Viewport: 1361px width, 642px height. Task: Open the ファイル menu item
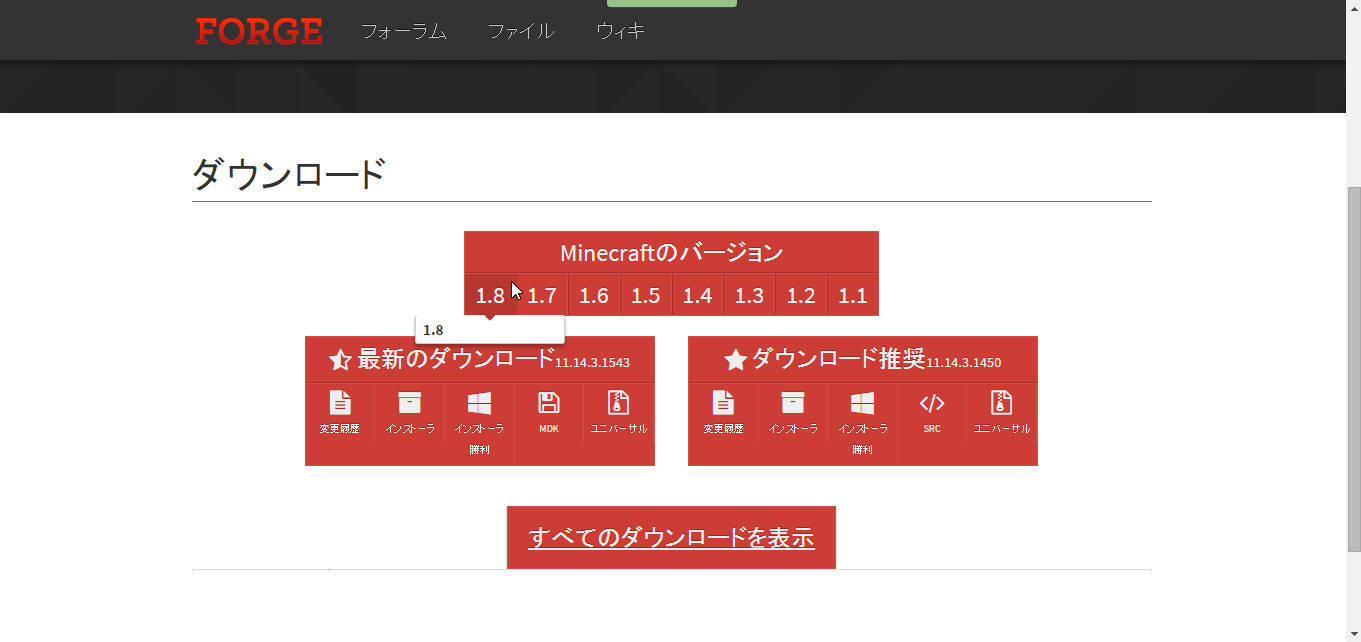pos(521,31)
